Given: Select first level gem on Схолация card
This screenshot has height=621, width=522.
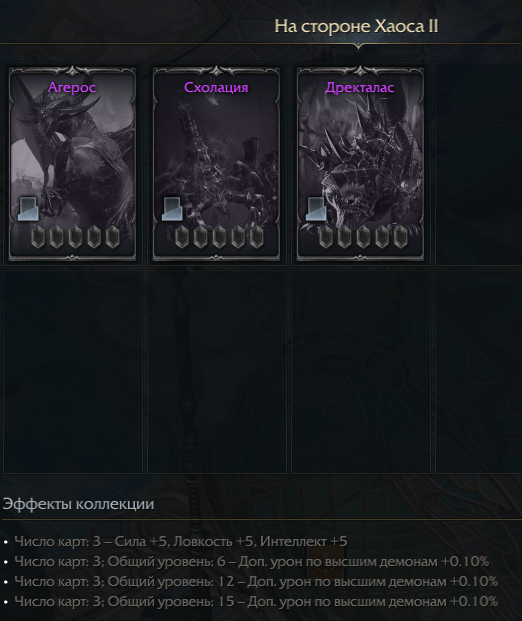Looking at the screenshot, I should [182, 237].
